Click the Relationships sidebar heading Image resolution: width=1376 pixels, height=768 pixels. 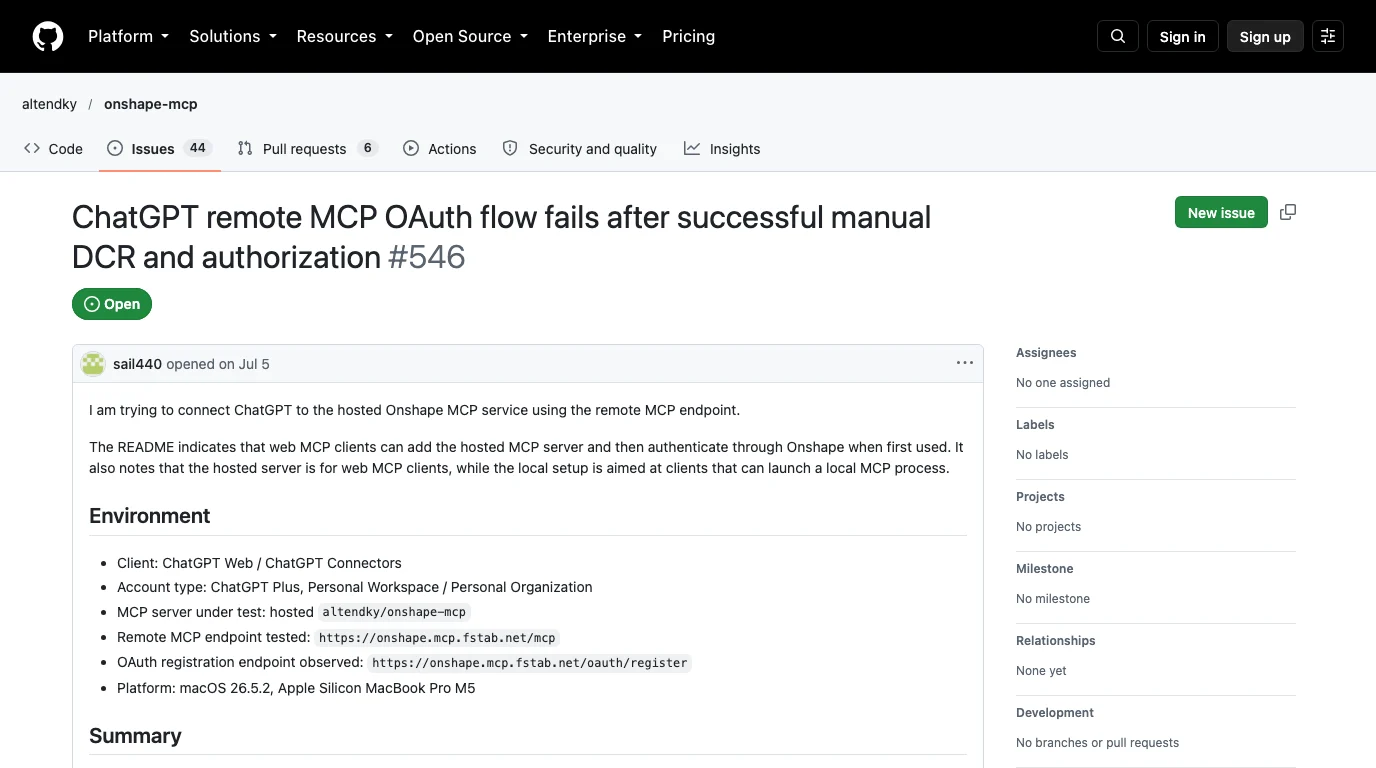1056,641
